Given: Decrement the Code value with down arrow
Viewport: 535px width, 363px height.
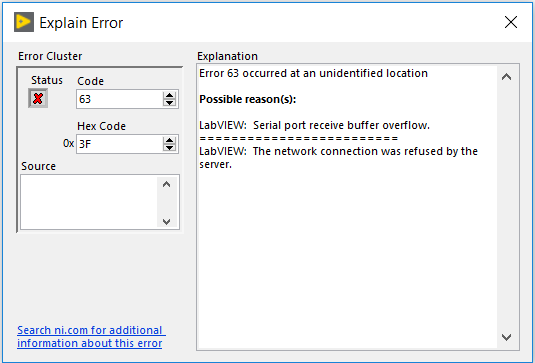Looking at the screenshot, I should (x=170, y=103).
